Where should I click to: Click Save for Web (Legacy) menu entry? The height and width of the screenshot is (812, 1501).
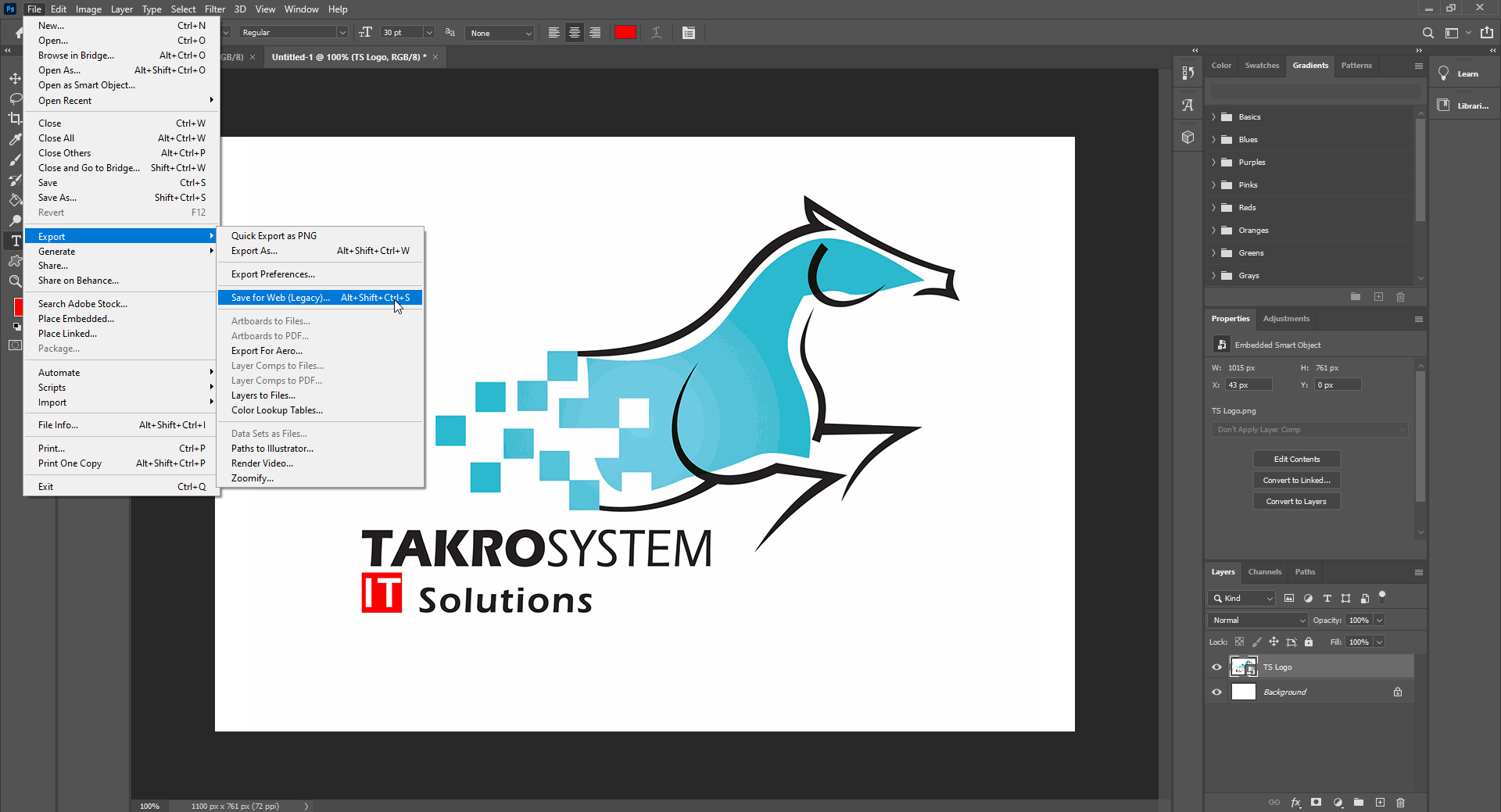[x=321, y=298]
